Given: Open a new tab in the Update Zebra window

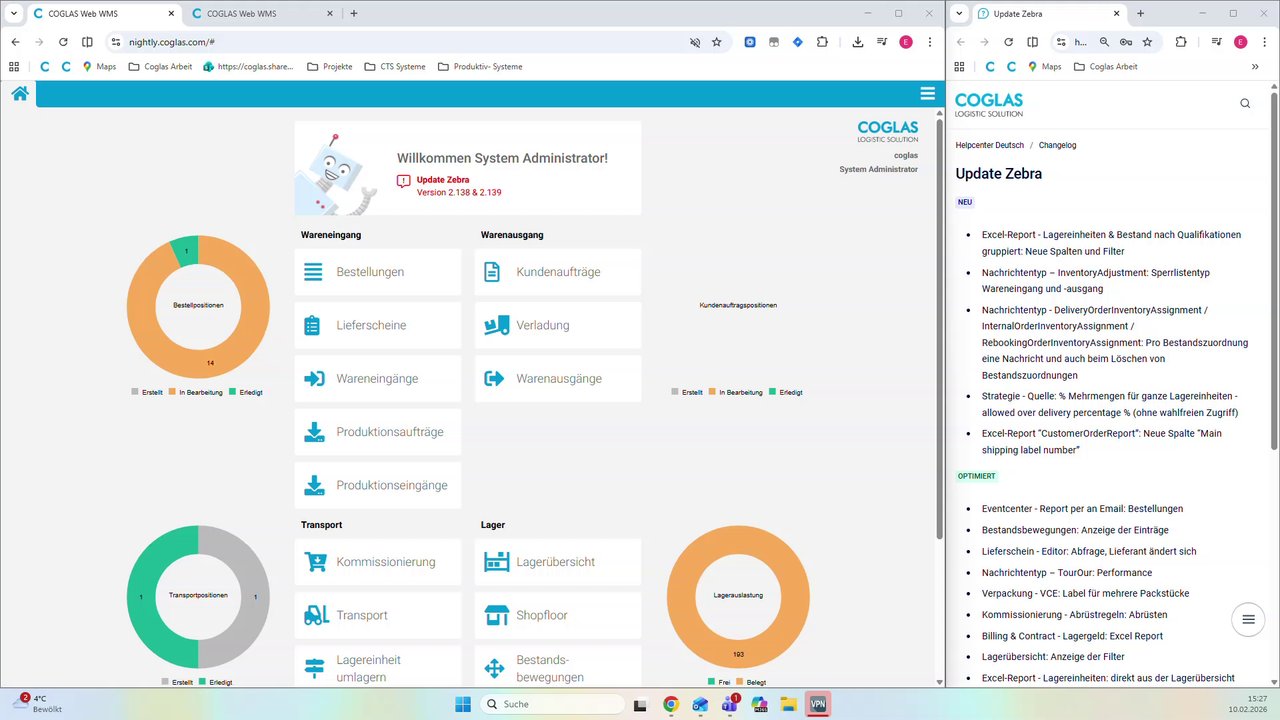Looking at the screenshot, I should coord(1141,14).
